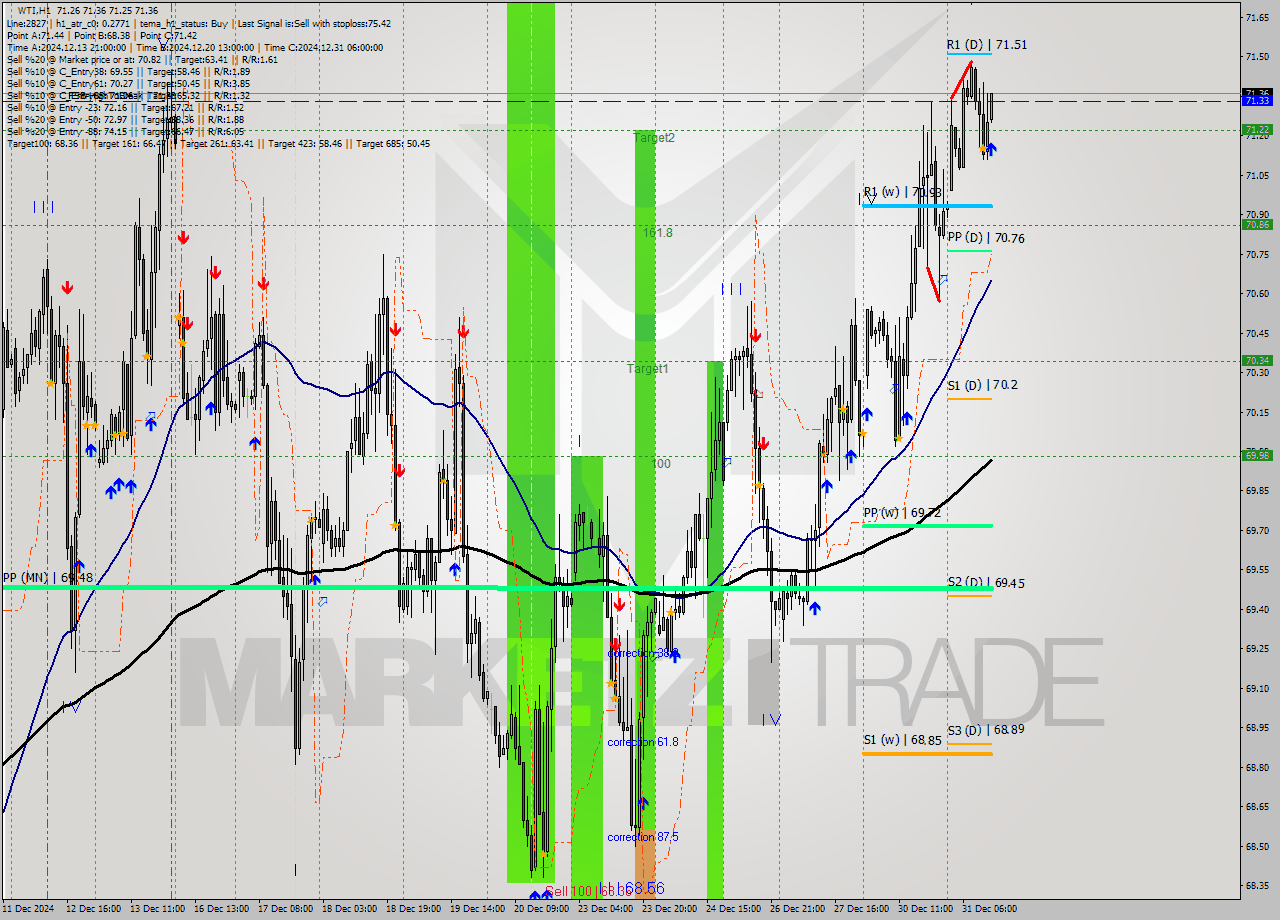Screen dimensions: 1280x920
Task: Click the 'correction 87.5' label
Action: pos(643,837)
